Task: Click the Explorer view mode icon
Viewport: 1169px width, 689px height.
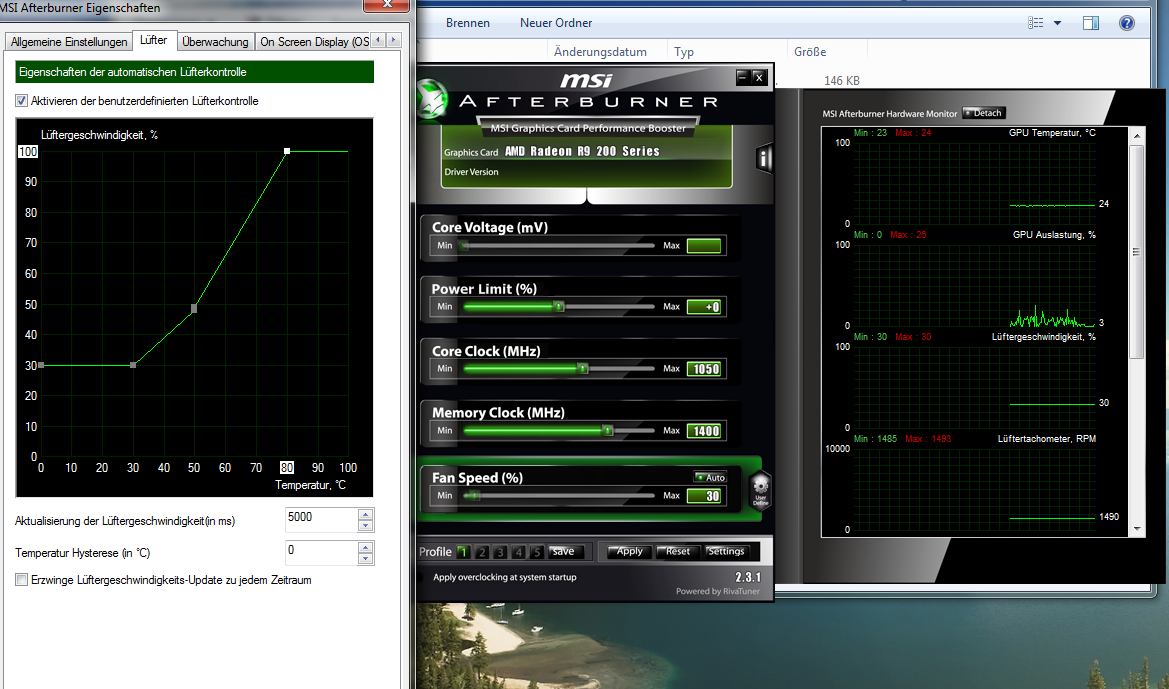Action: tap(1036, 23)
